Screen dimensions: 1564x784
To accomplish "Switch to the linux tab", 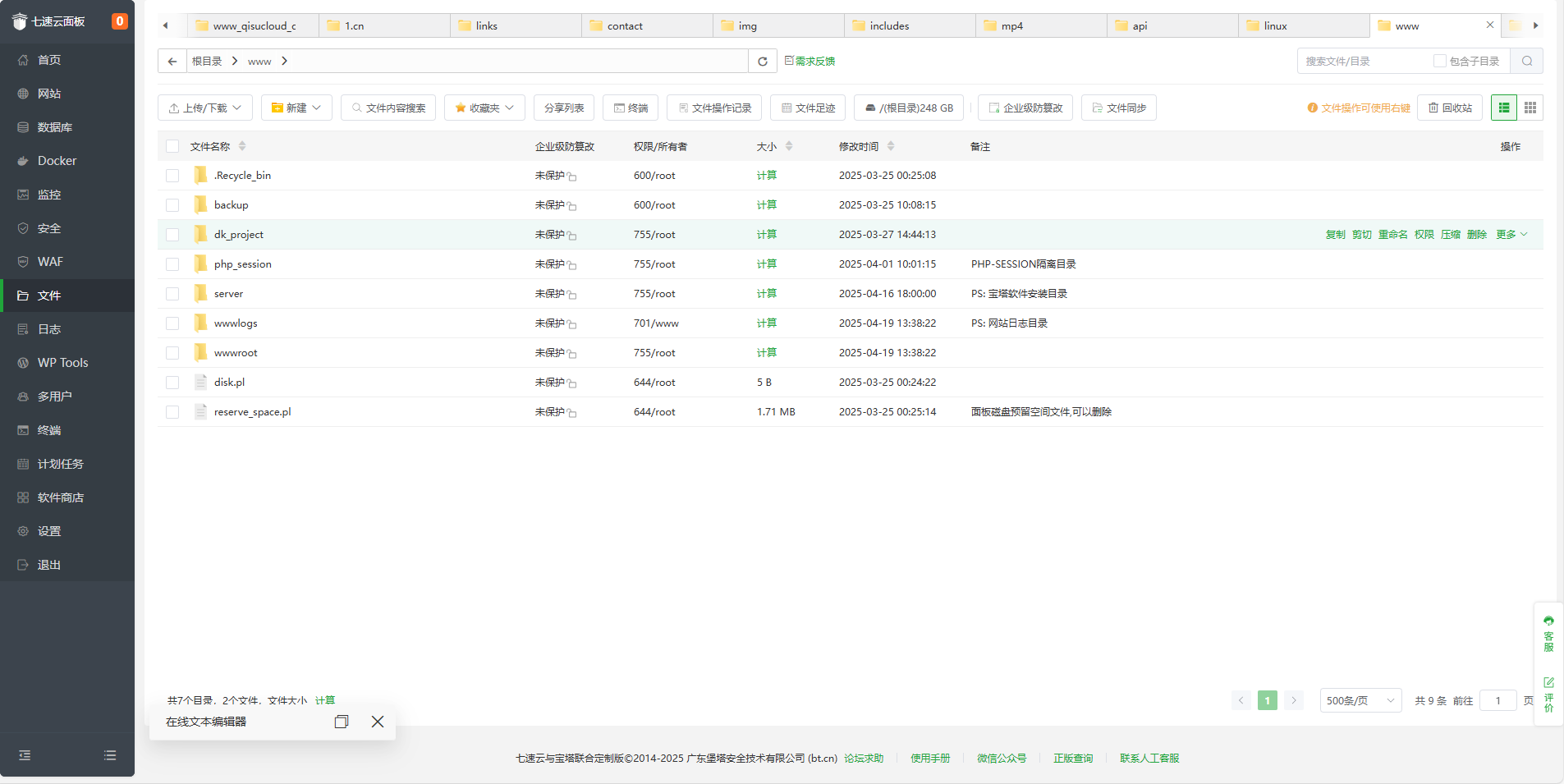I will coord(1304,25).
